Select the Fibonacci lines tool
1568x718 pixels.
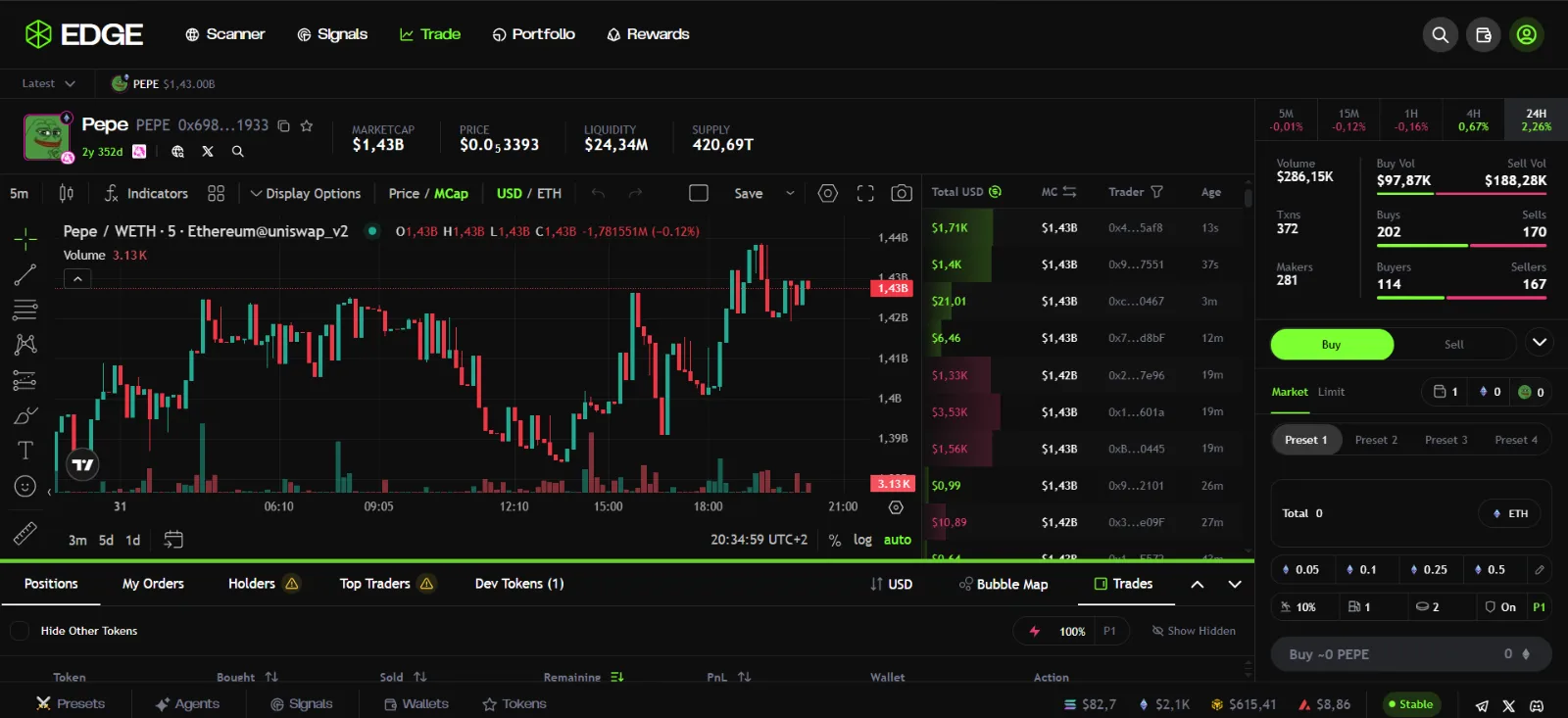click(25, 310)
